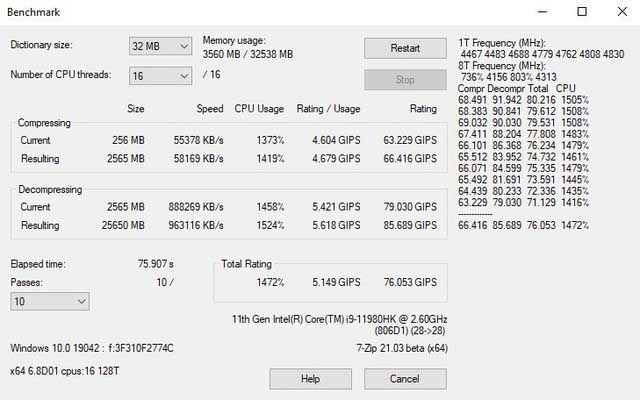
Task: Expand the Number of CPU threads combo box
Action: click(160, 76)
